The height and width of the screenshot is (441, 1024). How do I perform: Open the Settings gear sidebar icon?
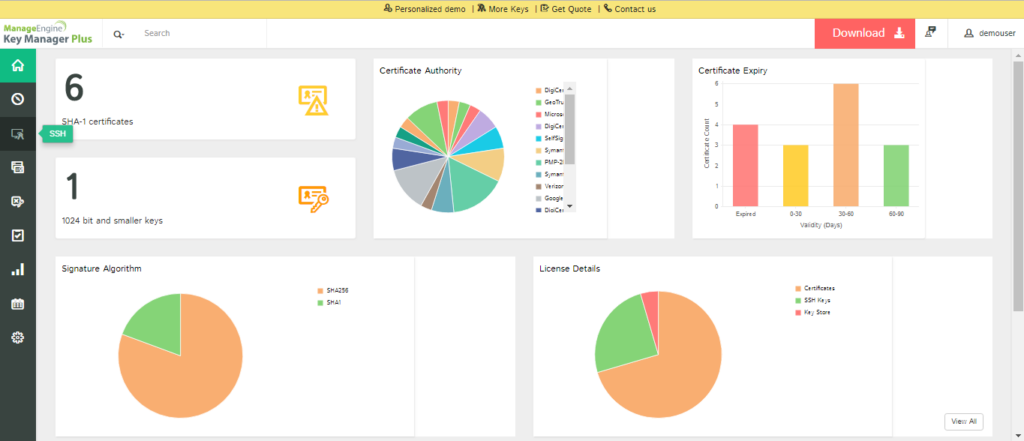point(18,338)
